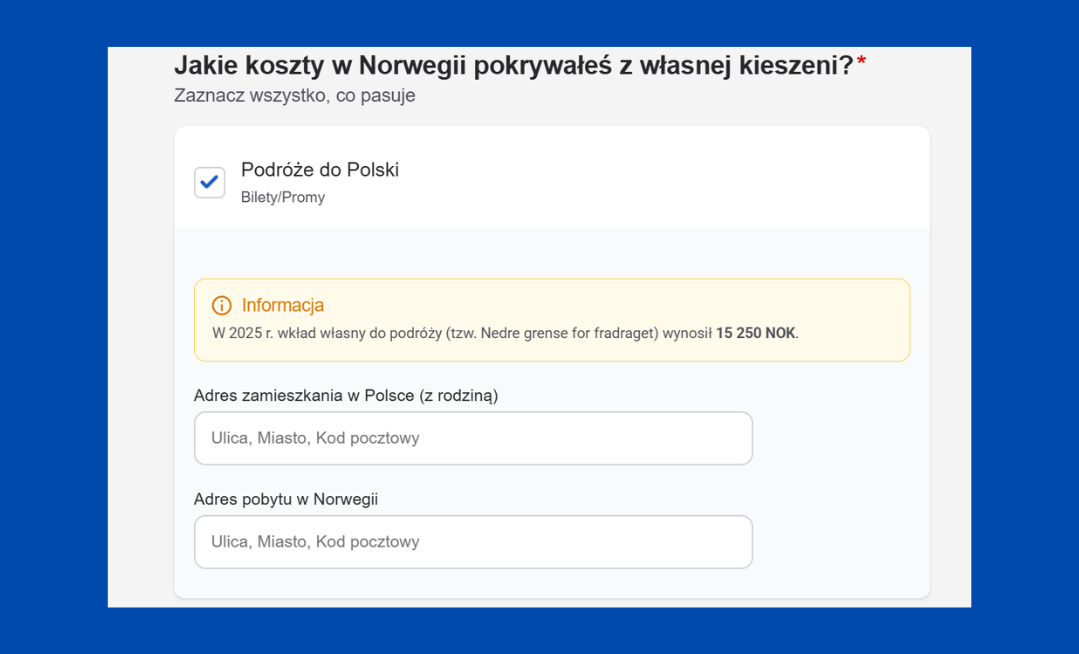Click the 'Zaznacz wszystko, co pasuje' hint
The height and width of the screenshot is (654, 1079).
coord(294,96)
